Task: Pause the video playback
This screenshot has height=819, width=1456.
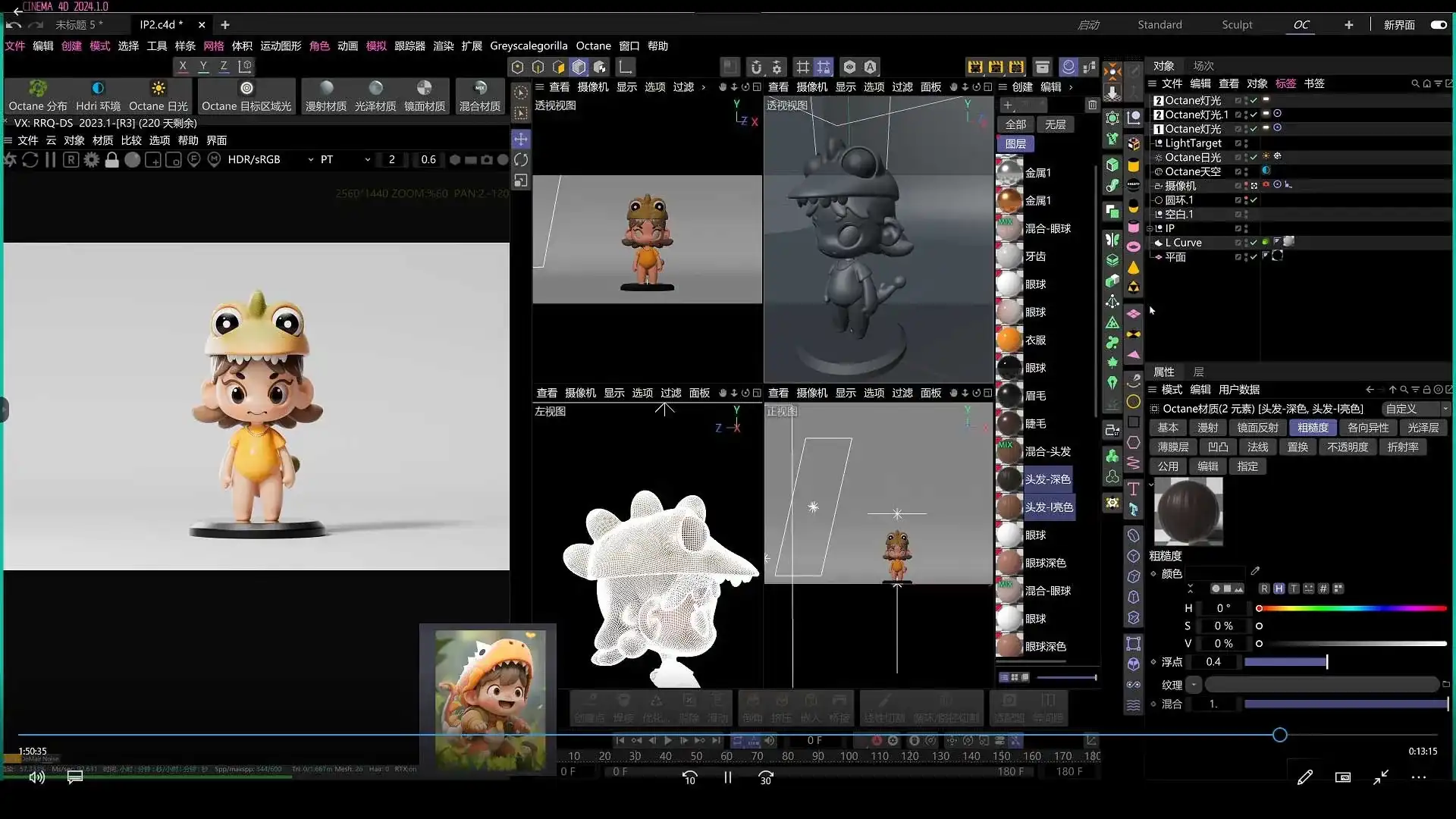Action: [x=727, y=777]
